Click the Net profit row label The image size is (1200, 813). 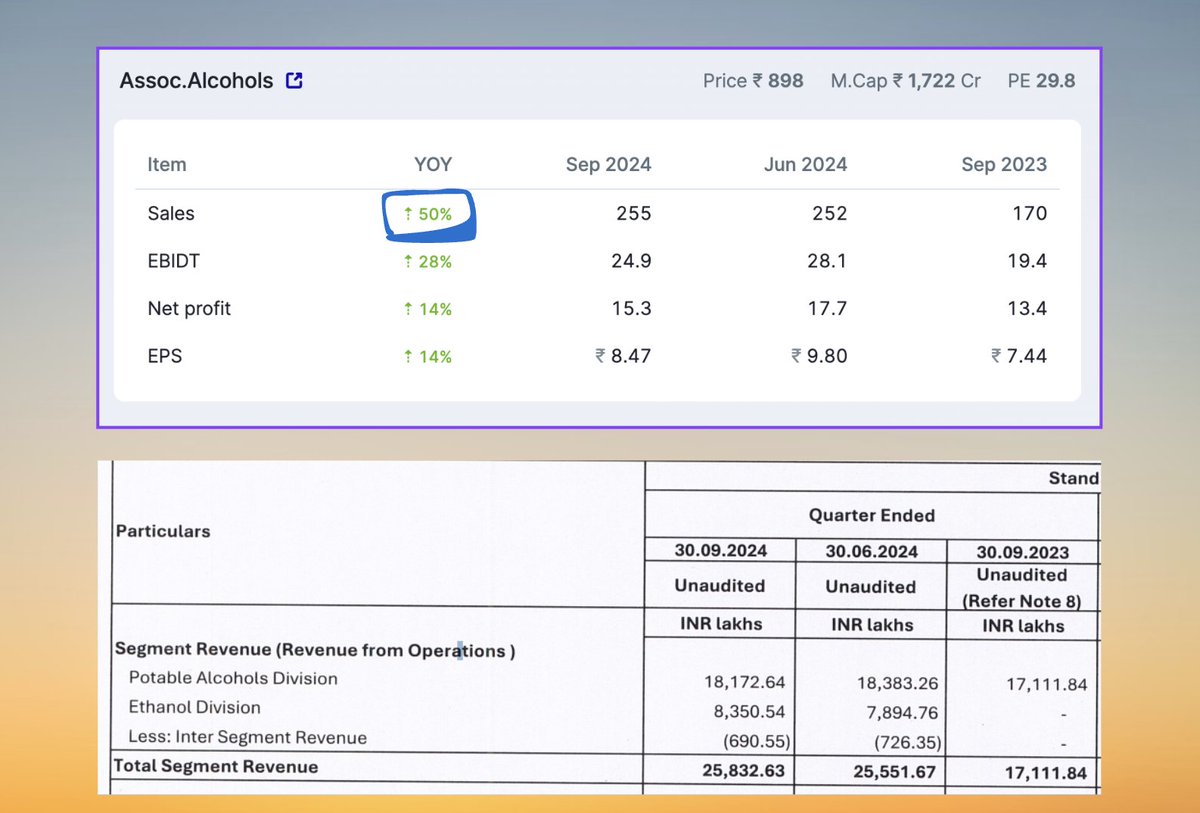pos(189,308)
